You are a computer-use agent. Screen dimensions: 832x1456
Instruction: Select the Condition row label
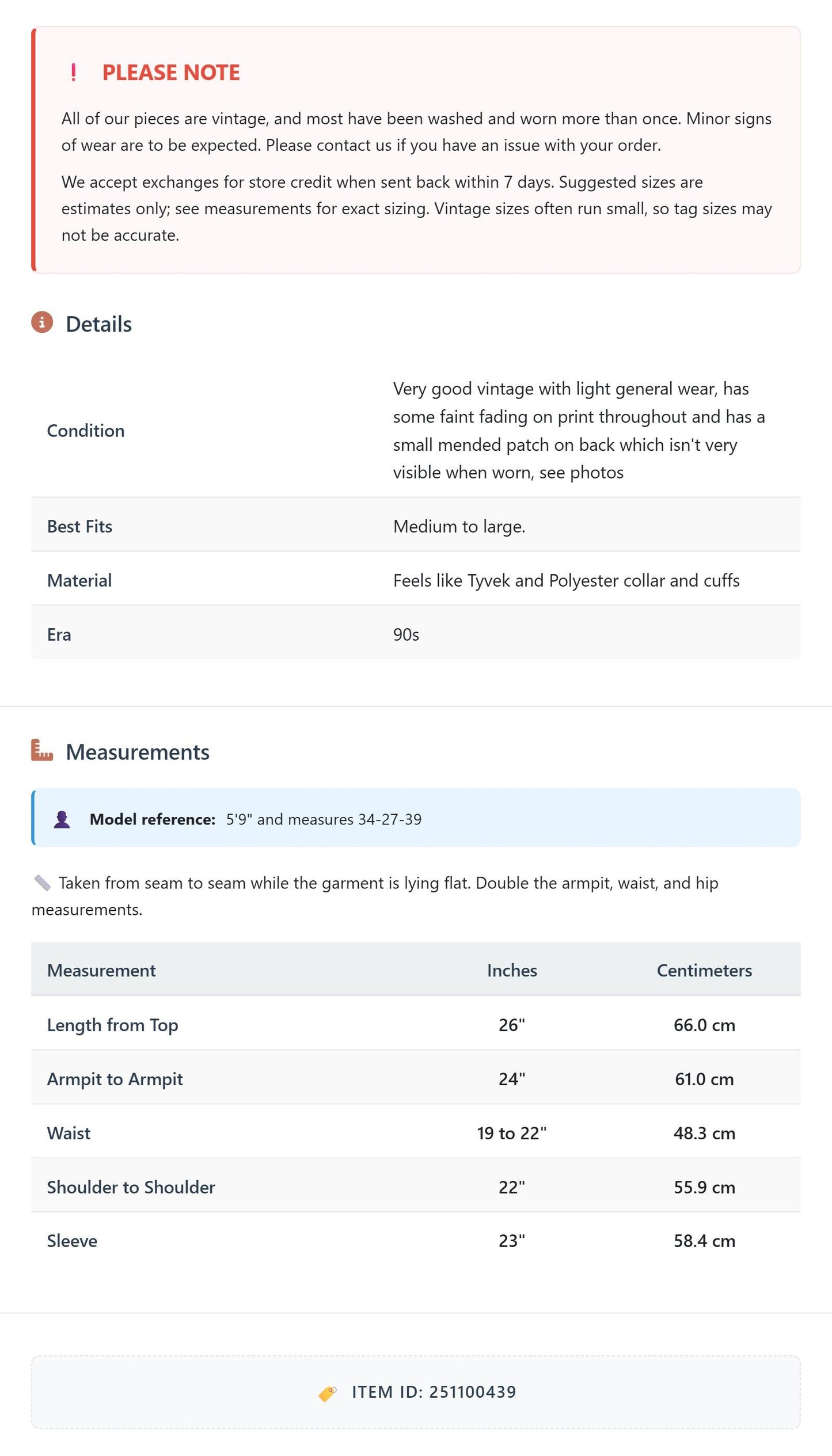(x=86, y=431)
